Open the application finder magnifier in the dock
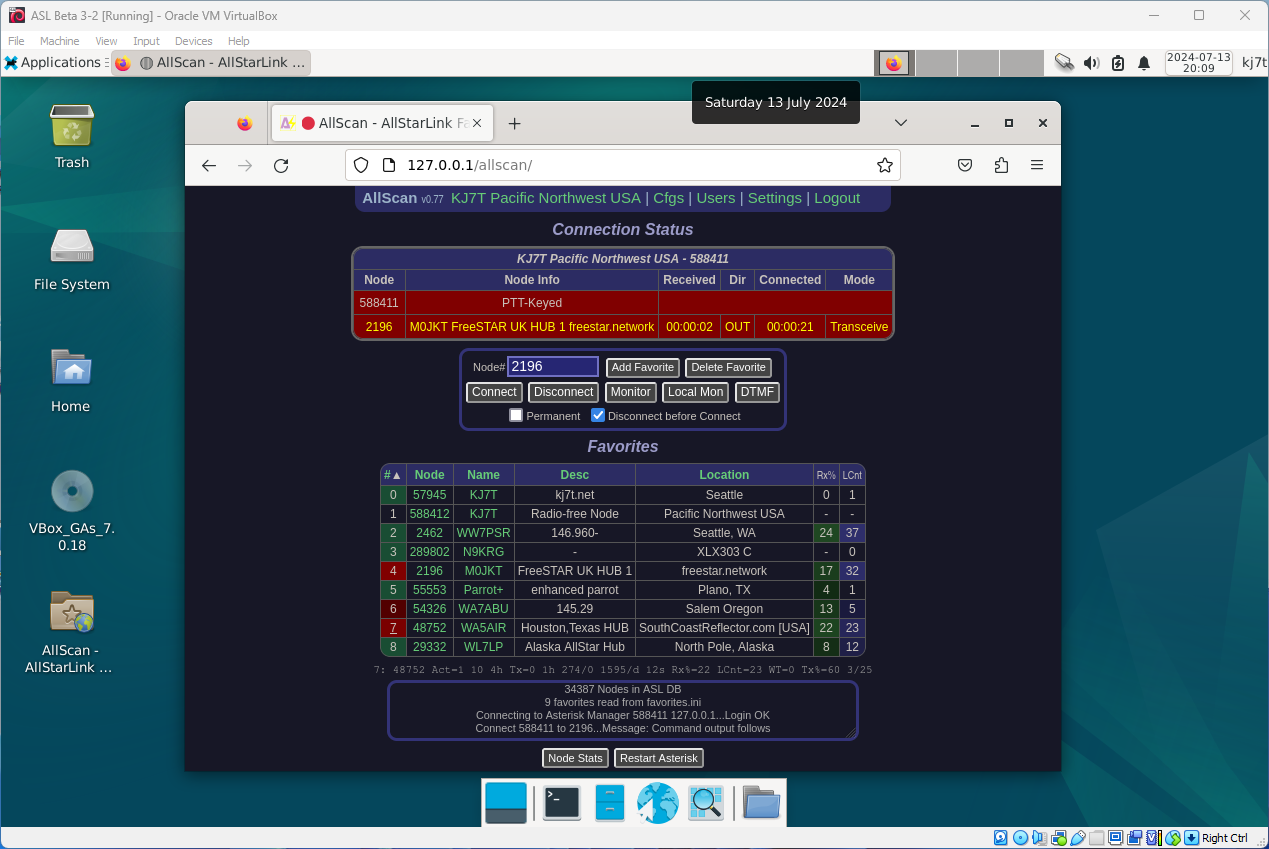 [x=705, y=803]
